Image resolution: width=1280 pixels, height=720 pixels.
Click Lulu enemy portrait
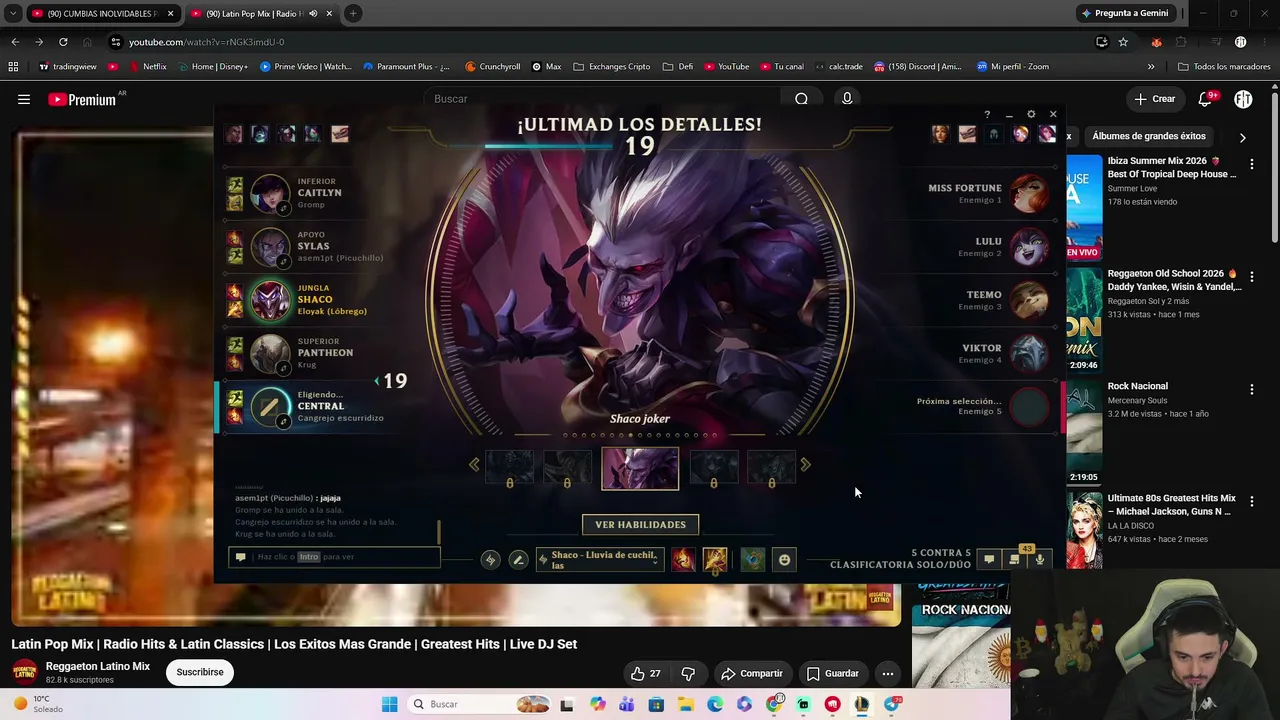tap(1028, 247)
